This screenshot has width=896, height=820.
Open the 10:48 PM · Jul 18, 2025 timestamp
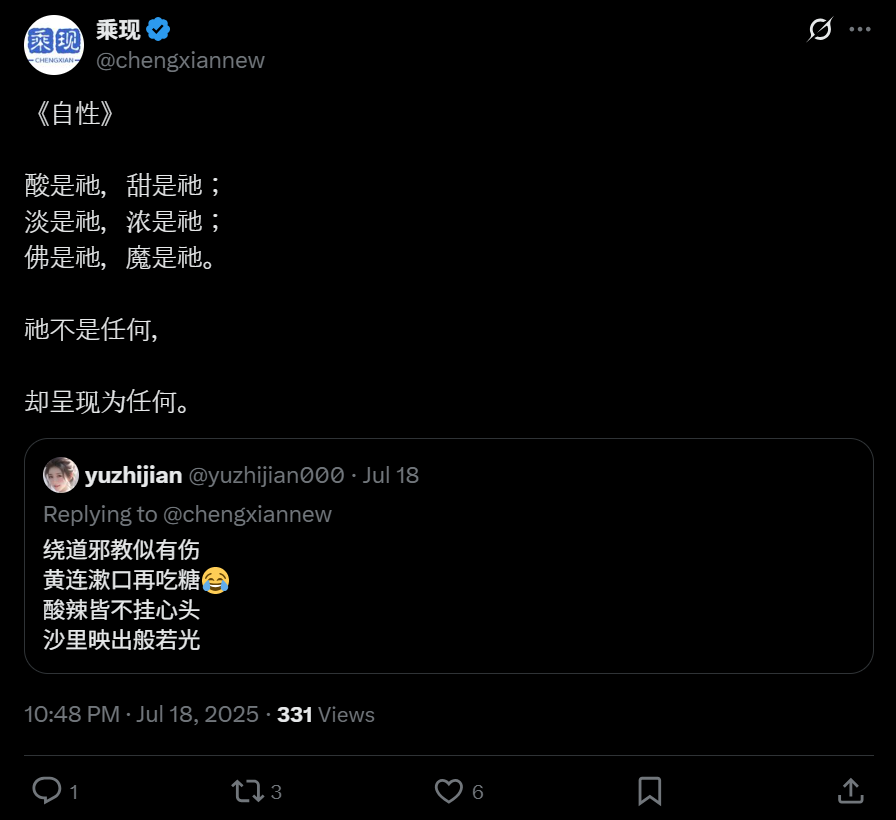(141, 714)
